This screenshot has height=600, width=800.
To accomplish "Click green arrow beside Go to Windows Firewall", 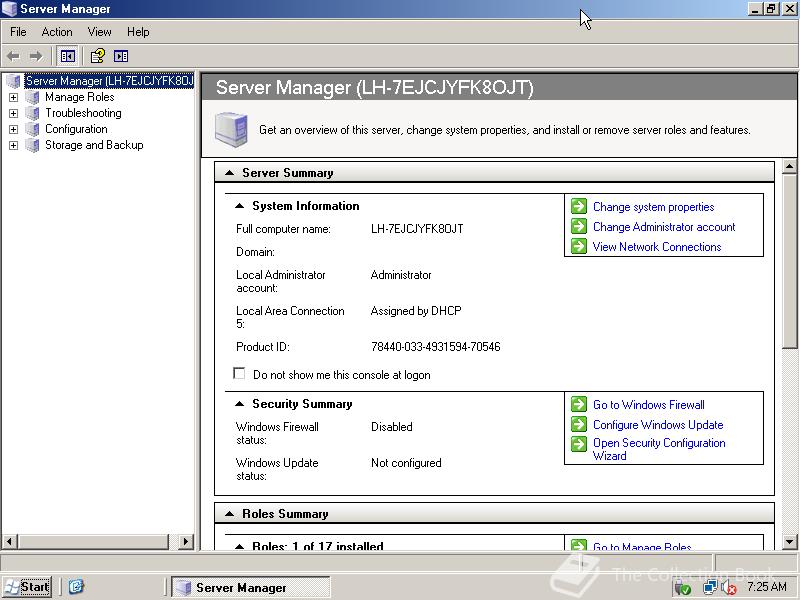I will [x=579, y=404].
